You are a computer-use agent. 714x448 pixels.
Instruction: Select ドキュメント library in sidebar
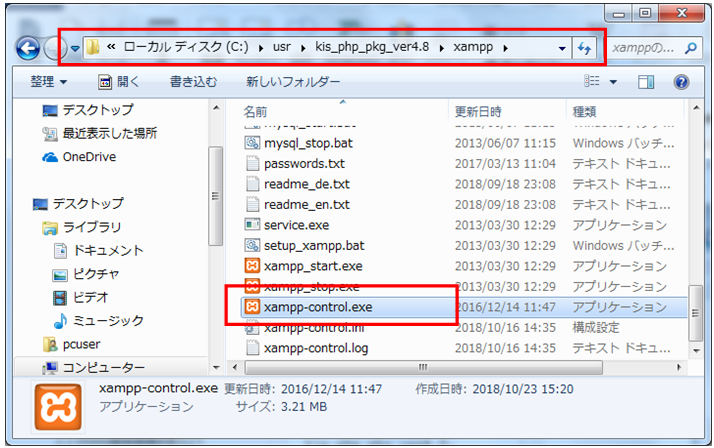108,250
